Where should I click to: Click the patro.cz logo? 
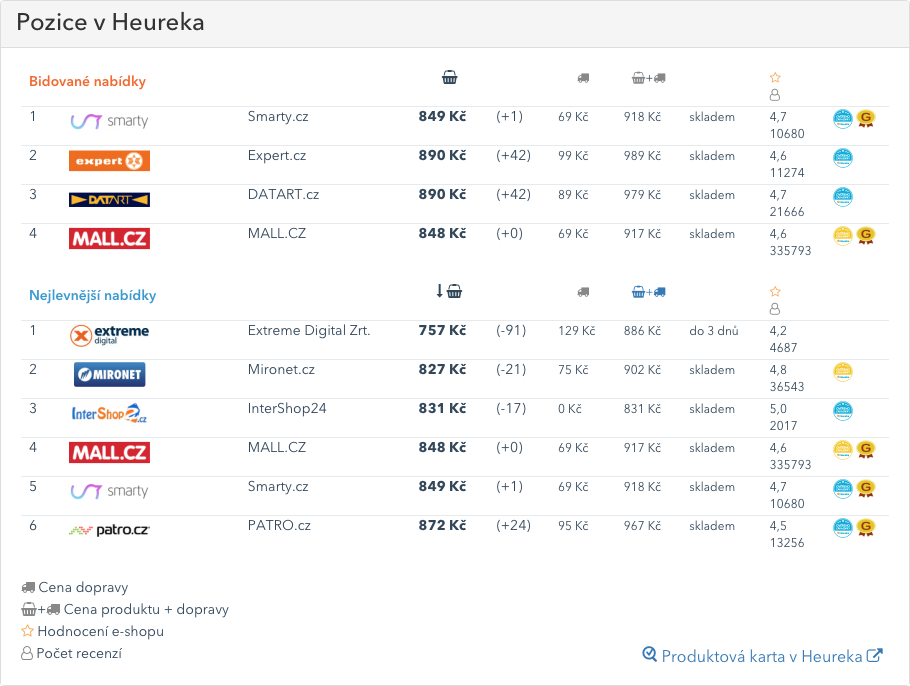tap(109, 530)
